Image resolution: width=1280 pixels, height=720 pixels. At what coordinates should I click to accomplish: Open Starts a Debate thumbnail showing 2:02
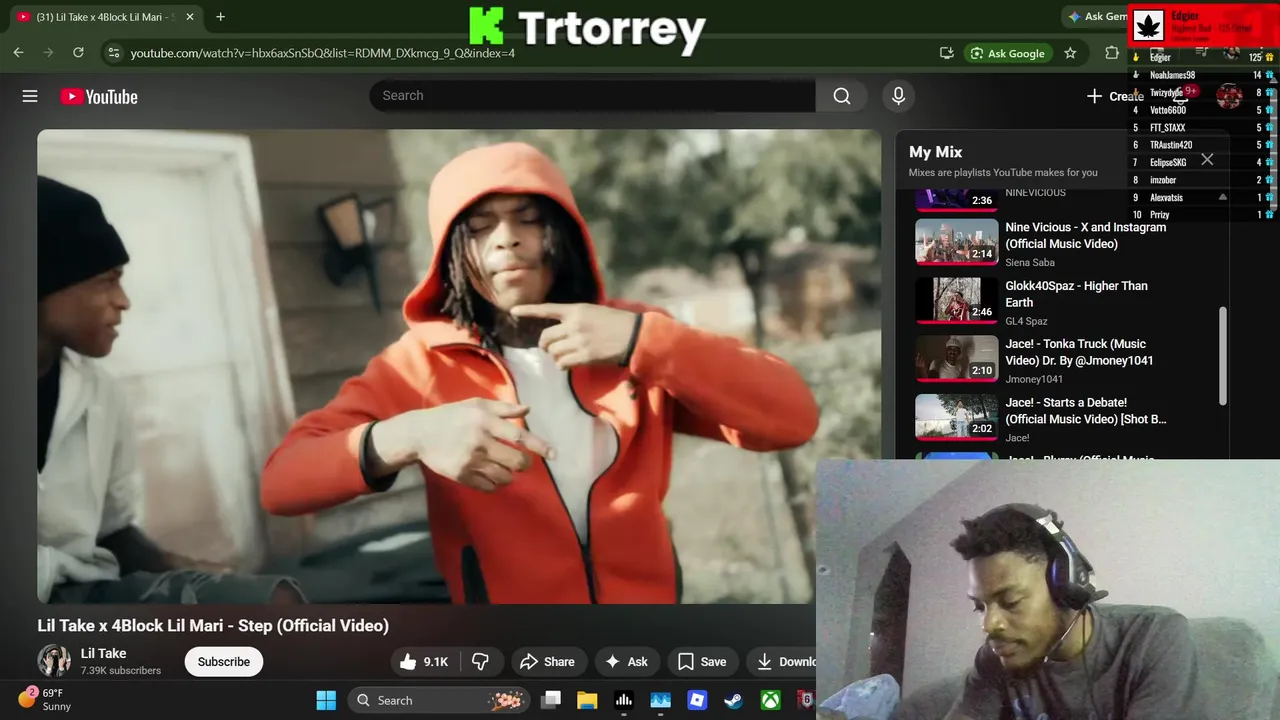coord(957,417)
